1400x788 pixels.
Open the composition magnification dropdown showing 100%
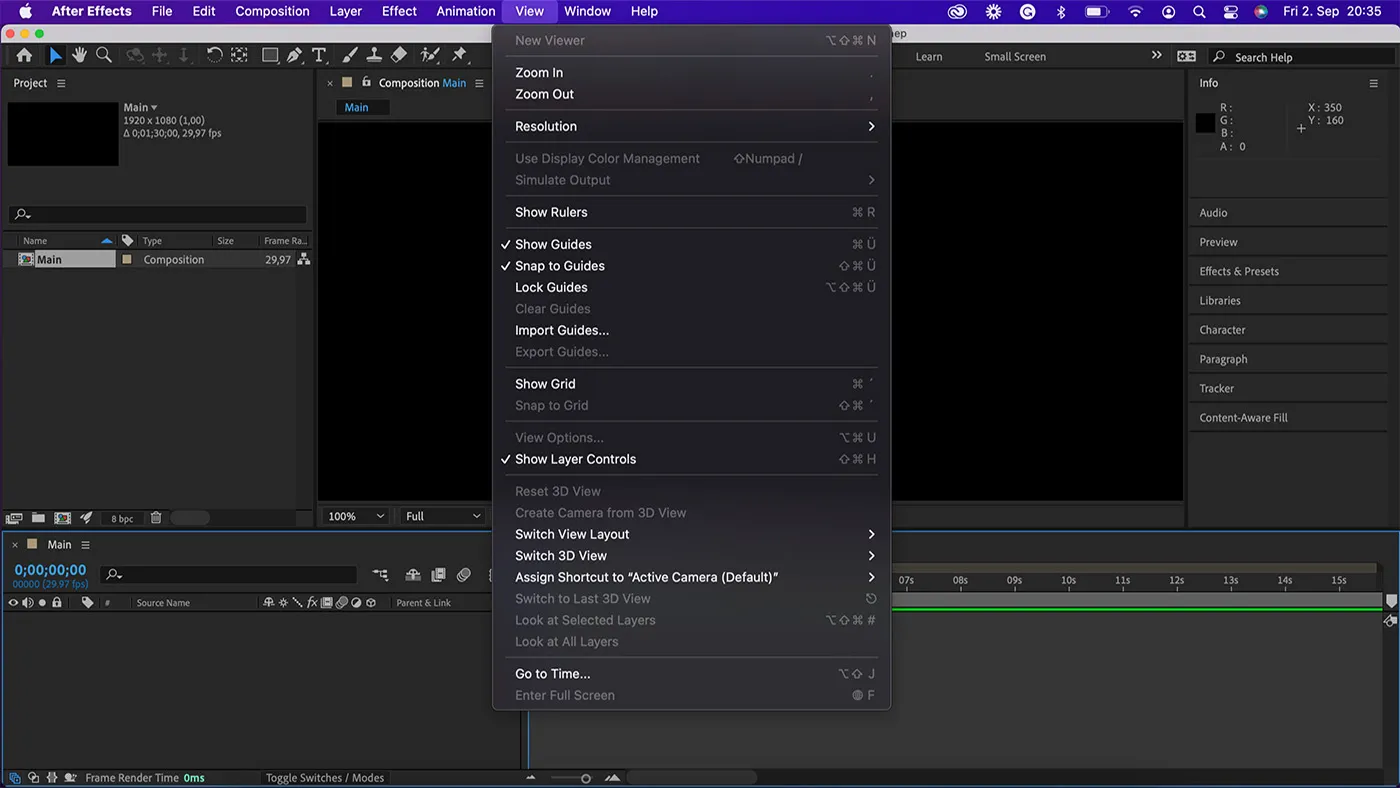354,516
